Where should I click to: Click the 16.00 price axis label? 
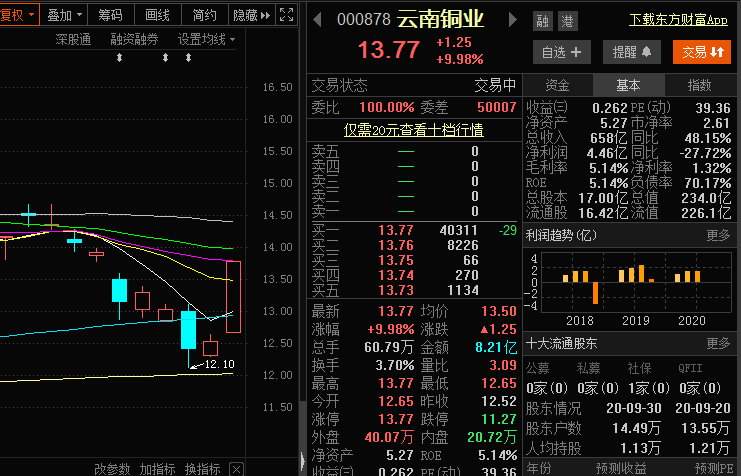coord(277,119)
